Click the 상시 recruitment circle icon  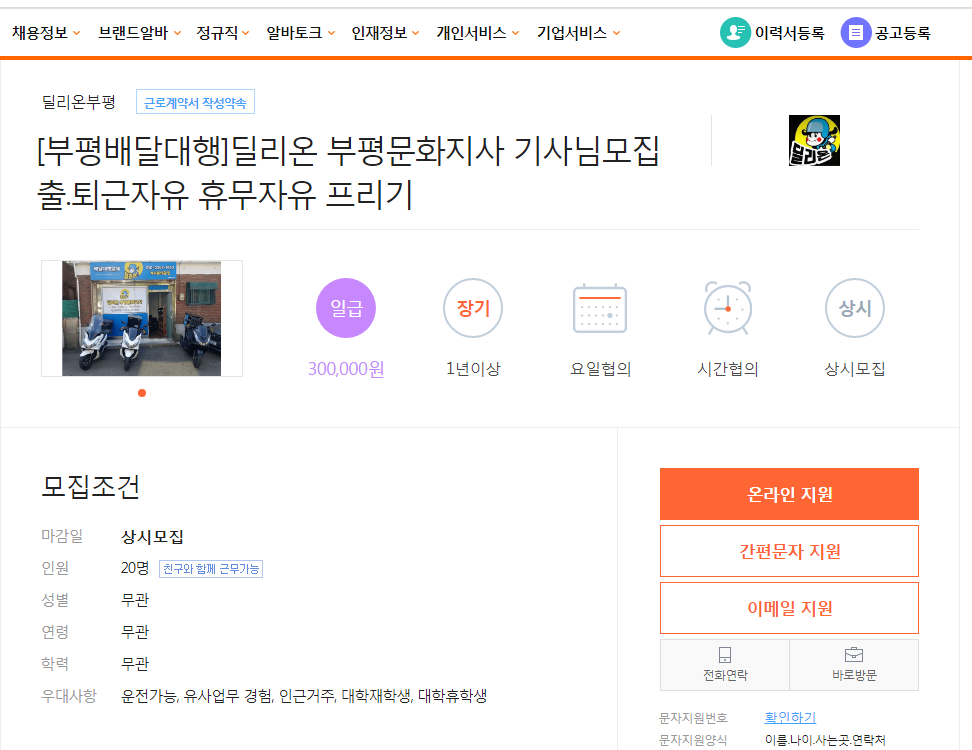pos(855,308)
